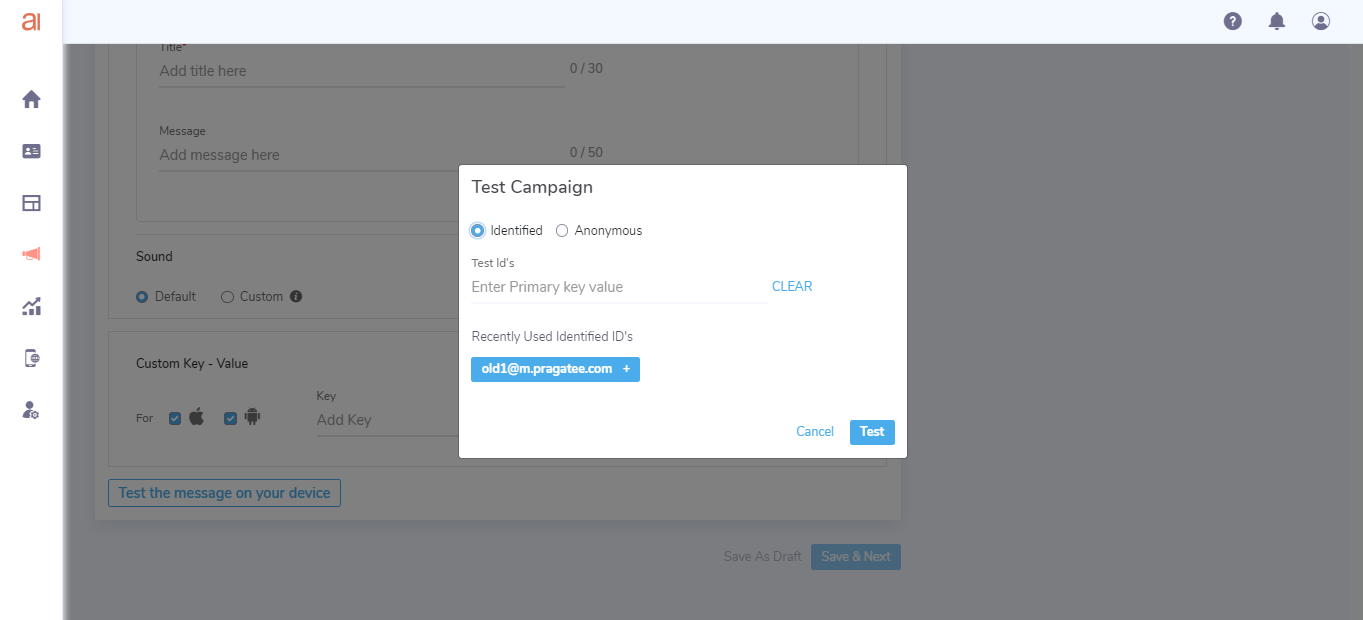Image resolution: width=1363 pixels, height=620 pixels.
Task: Open the notifications bell icon
Action: pos(1276,21)
